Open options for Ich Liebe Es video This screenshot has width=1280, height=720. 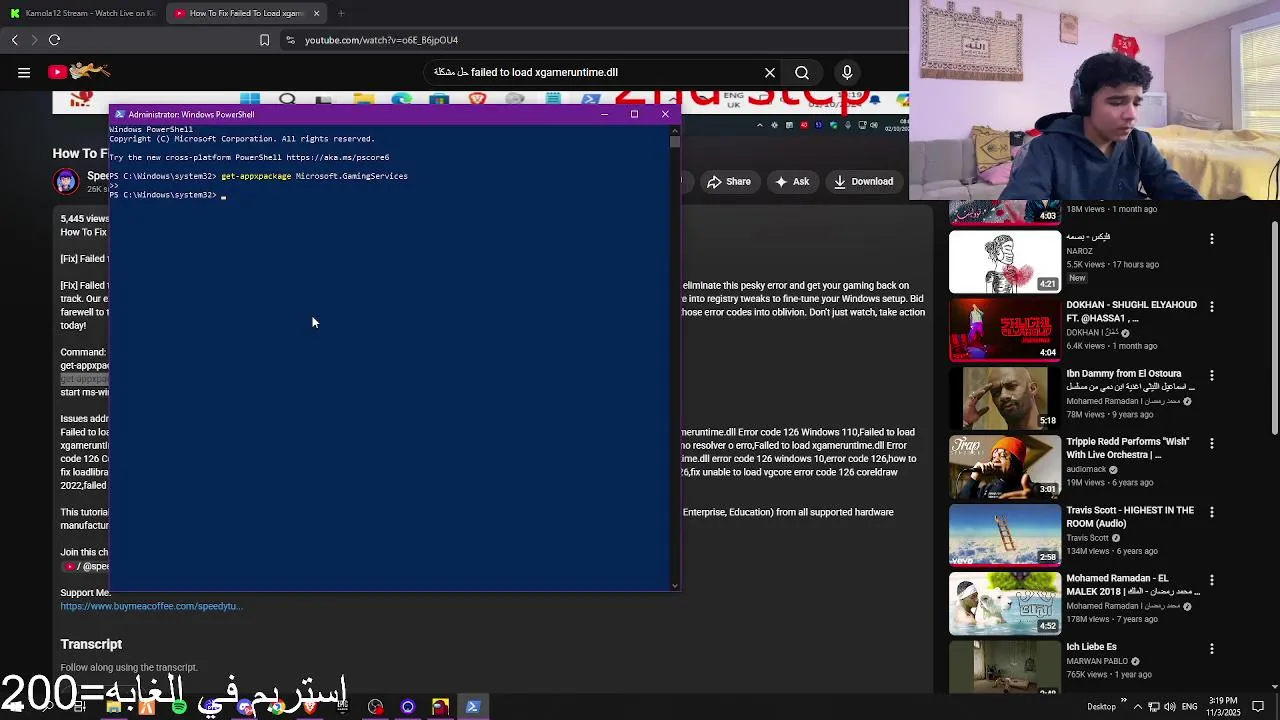coord(1212,649)
